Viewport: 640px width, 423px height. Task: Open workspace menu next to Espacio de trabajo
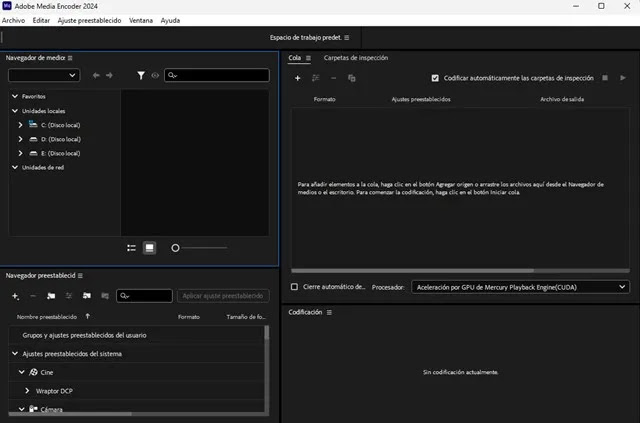click(x=347, y=38)
